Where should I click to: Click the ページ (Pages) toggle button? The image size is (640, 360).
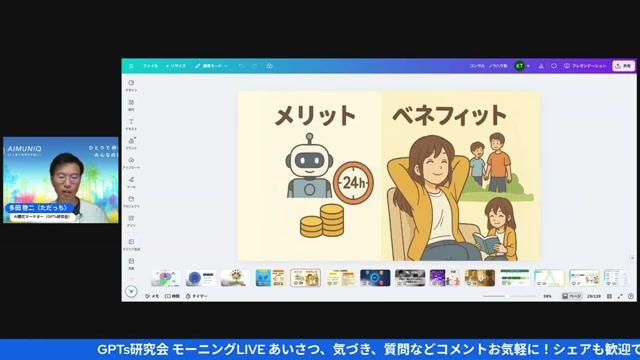[571, 296]
